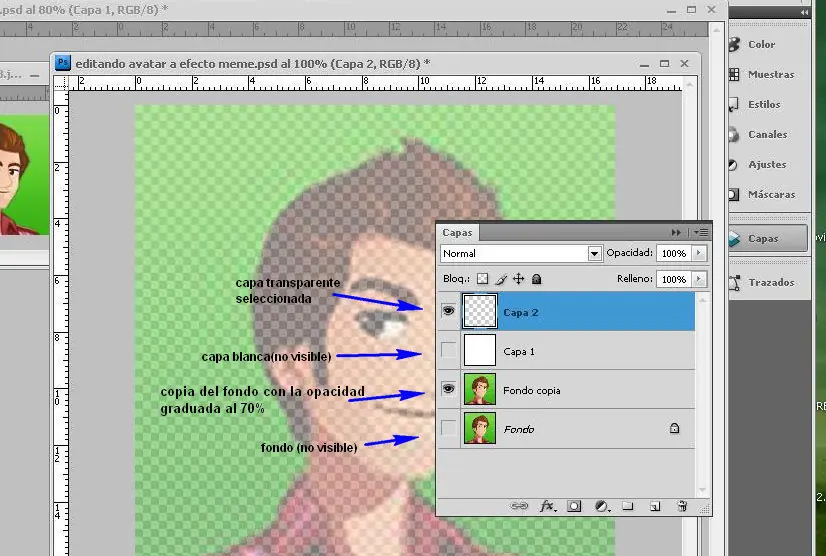Open the Trazados panel

pyautogui.click(x=769, y=283)
